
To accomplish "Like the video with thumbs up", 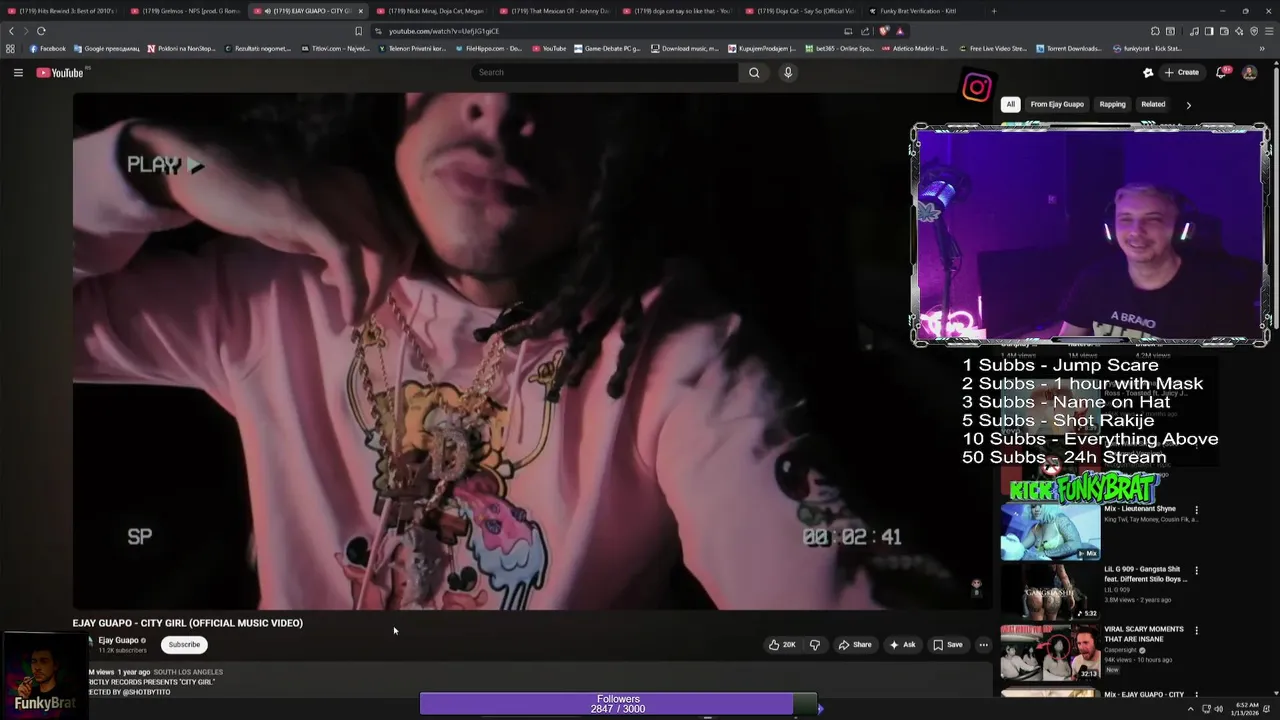I will [x=782, y=645].
